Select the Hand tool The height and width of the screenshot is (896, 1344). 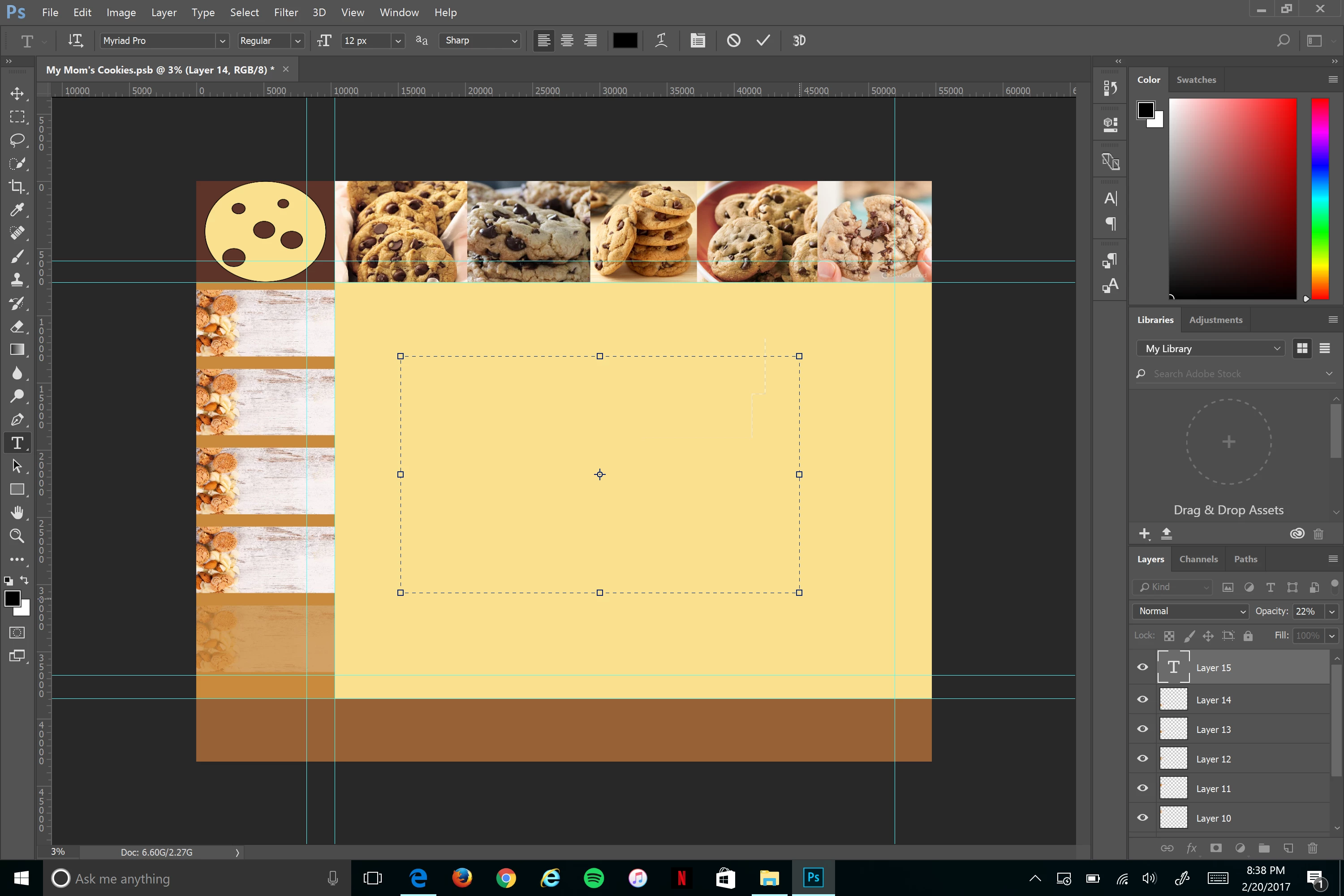(17, 513)
